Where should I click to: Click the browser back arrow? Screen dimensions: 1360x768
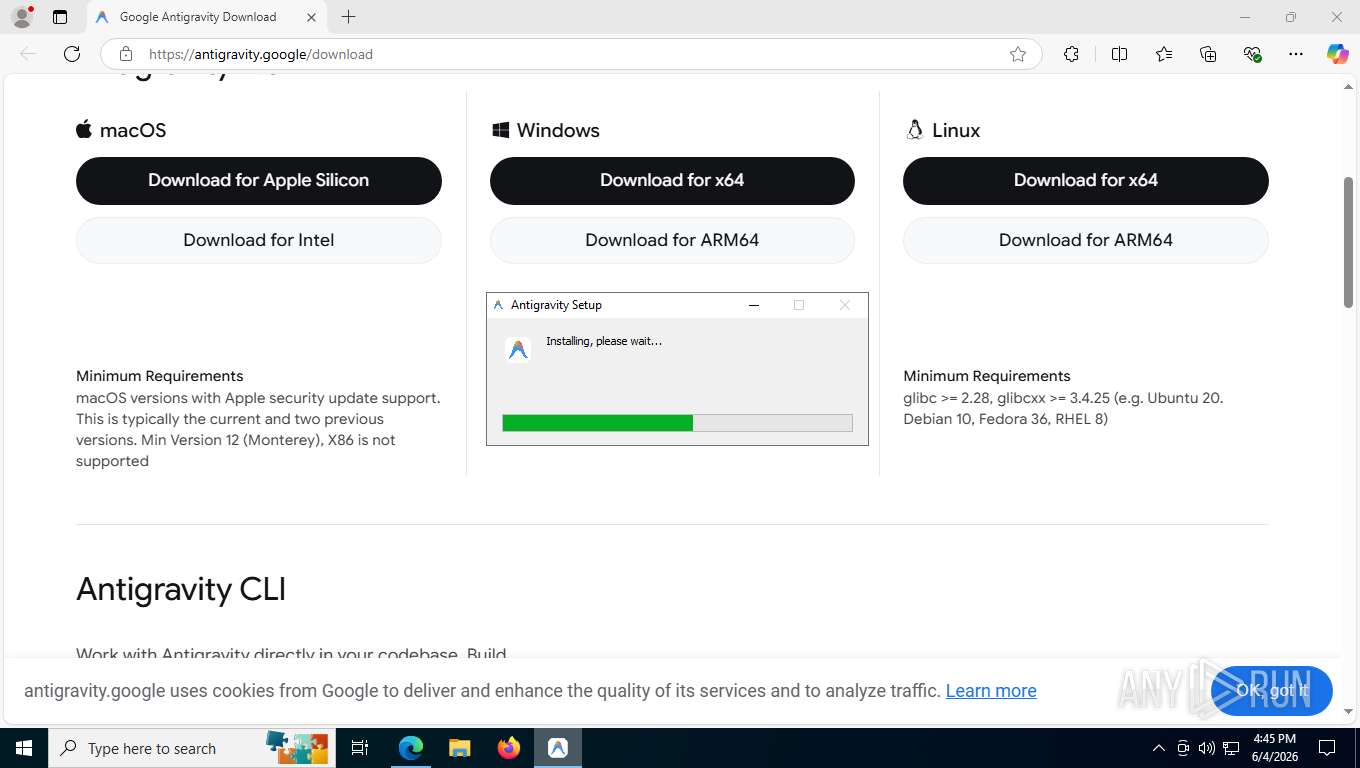(x=28, y=54)
